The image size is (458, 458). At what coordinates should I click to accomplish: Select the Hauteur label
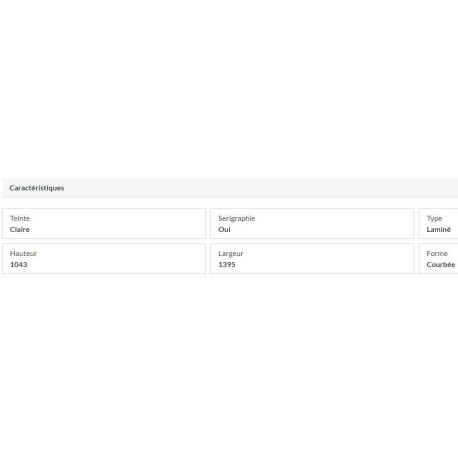23,253
